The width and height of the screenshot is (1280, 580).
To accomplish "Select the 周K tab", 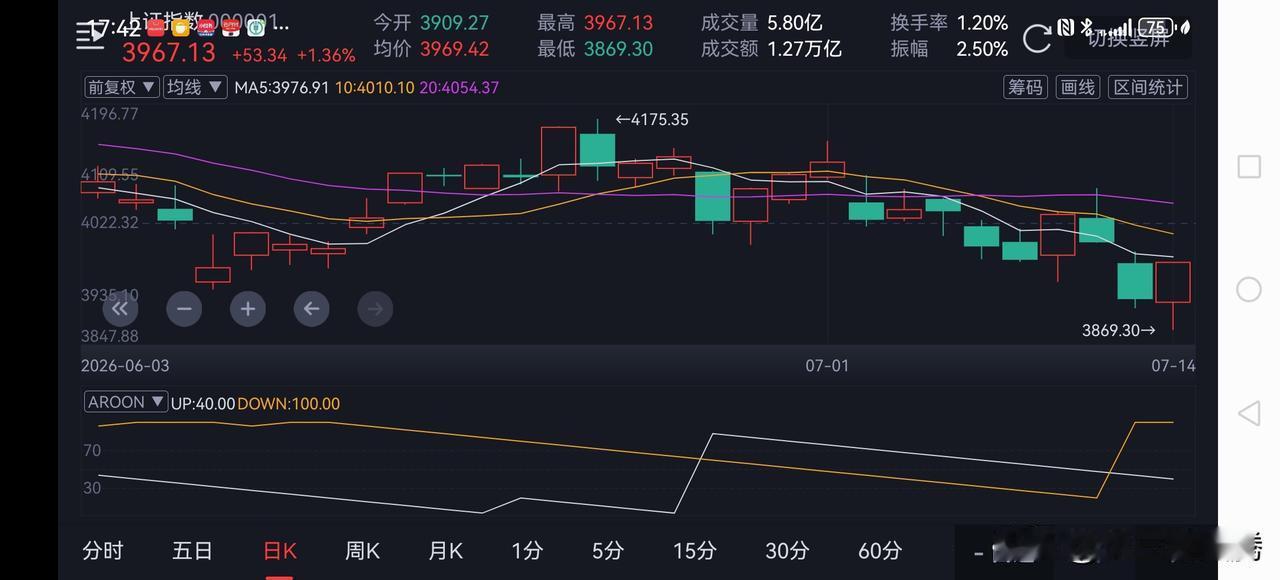I will (x=362, y=550).
